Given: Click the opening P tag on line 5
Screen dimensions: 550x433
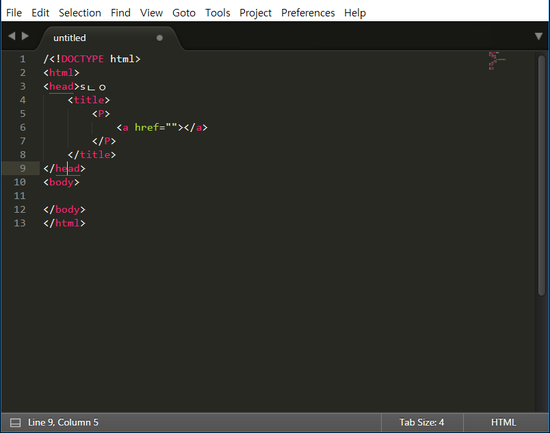Looking at the screenshot, I should [x=101, y=114].
